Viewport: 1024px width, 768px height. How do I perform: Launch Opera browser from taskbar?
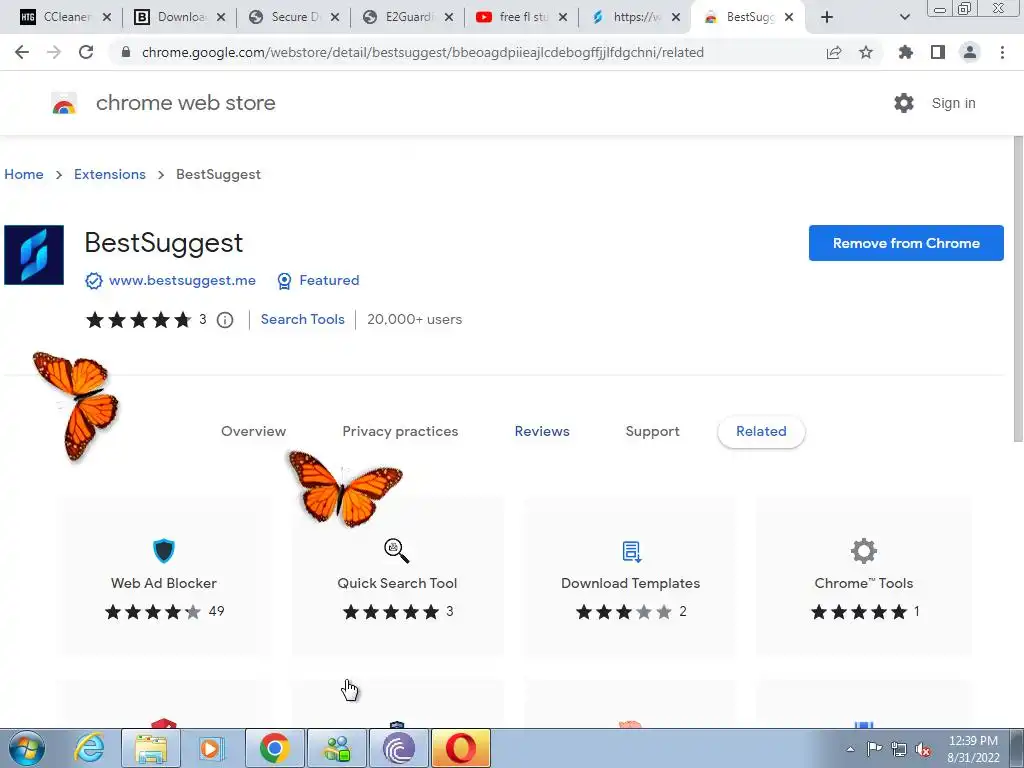coord(460,748)
